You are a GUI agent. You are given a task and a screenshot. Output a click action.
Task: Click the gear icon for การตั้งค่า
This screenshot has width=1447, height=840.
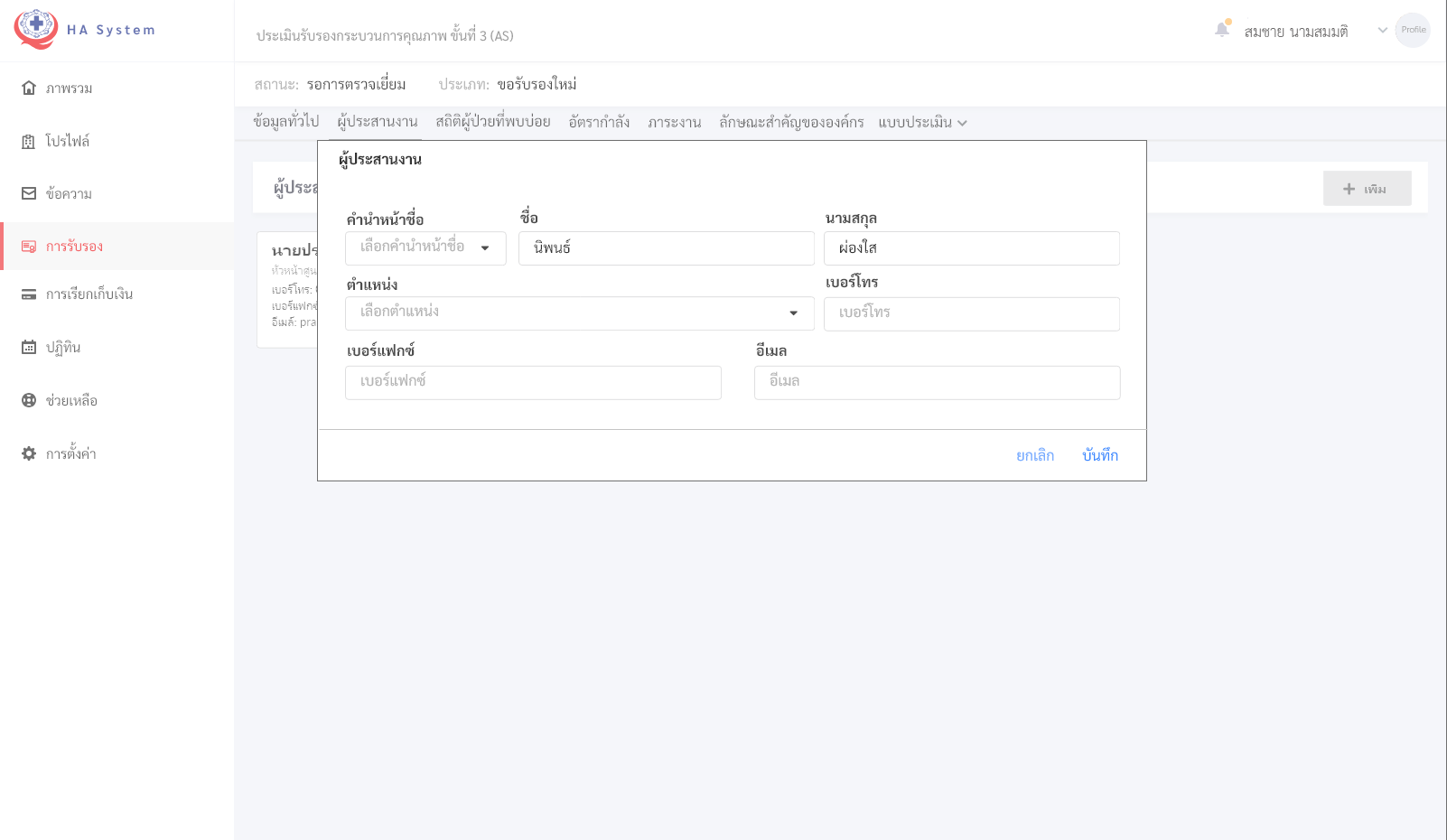29,453
